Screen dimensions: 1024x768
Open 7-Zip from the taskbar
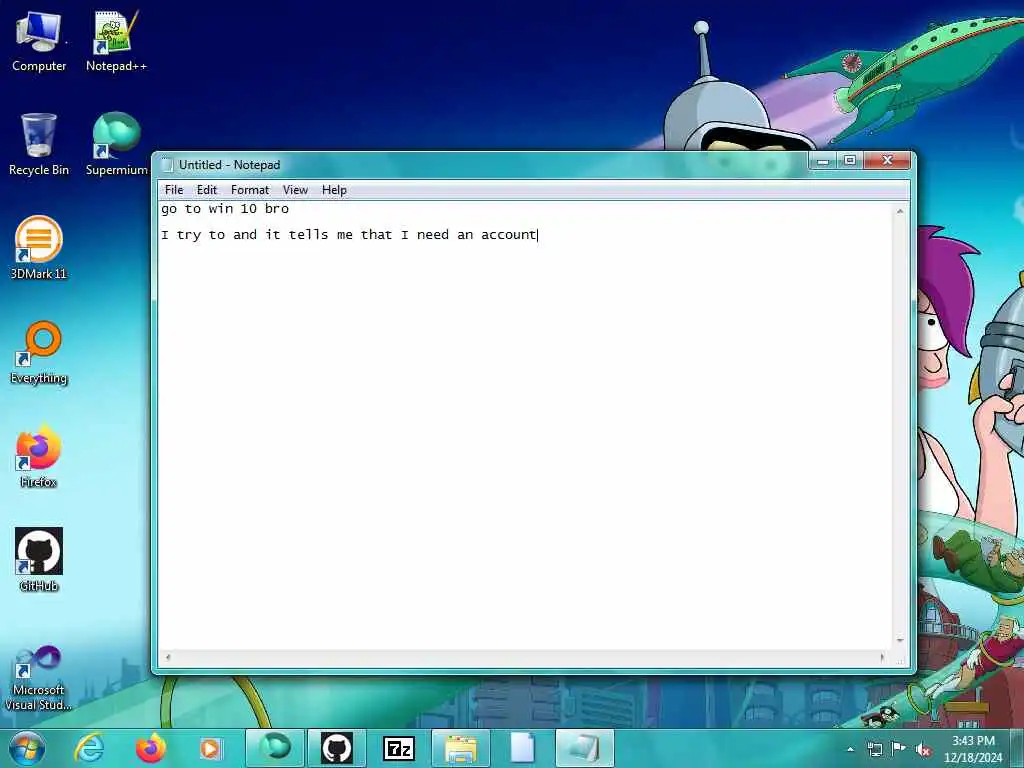[399, 748]
